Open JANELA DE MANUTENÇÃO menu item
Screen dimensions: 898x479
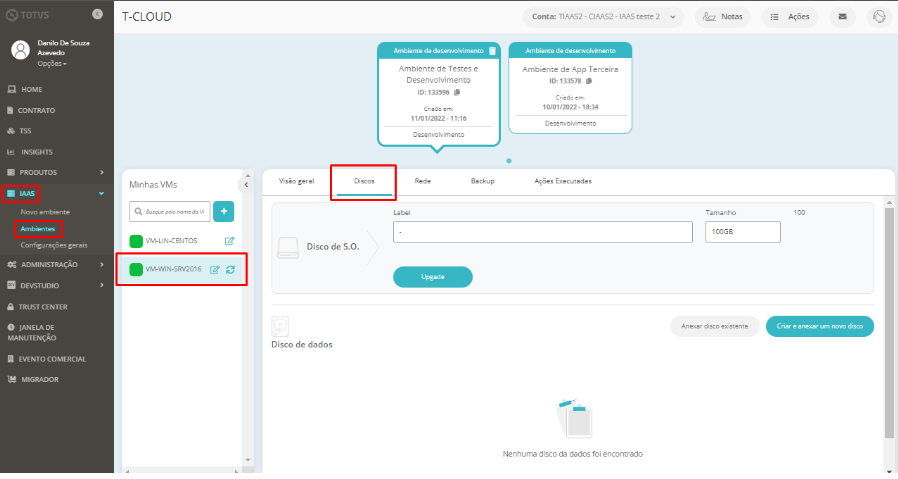[32, 333]
